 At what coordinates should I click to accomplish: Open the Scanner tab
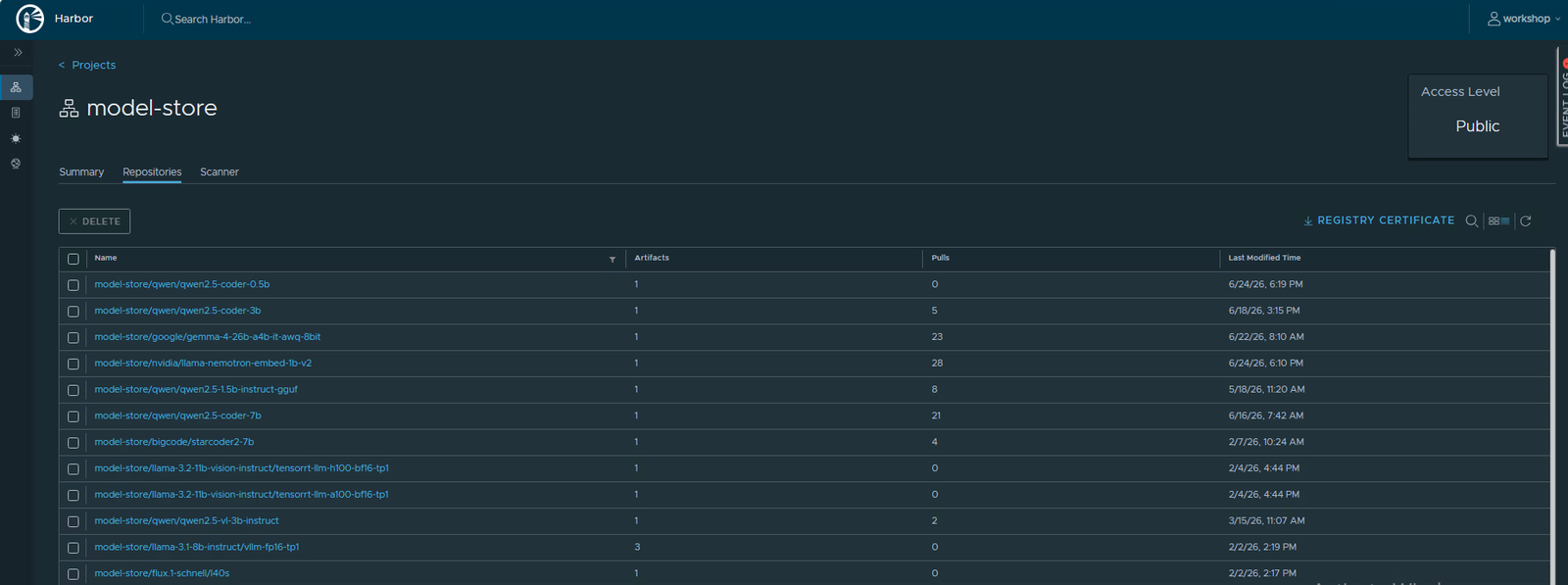220,171
